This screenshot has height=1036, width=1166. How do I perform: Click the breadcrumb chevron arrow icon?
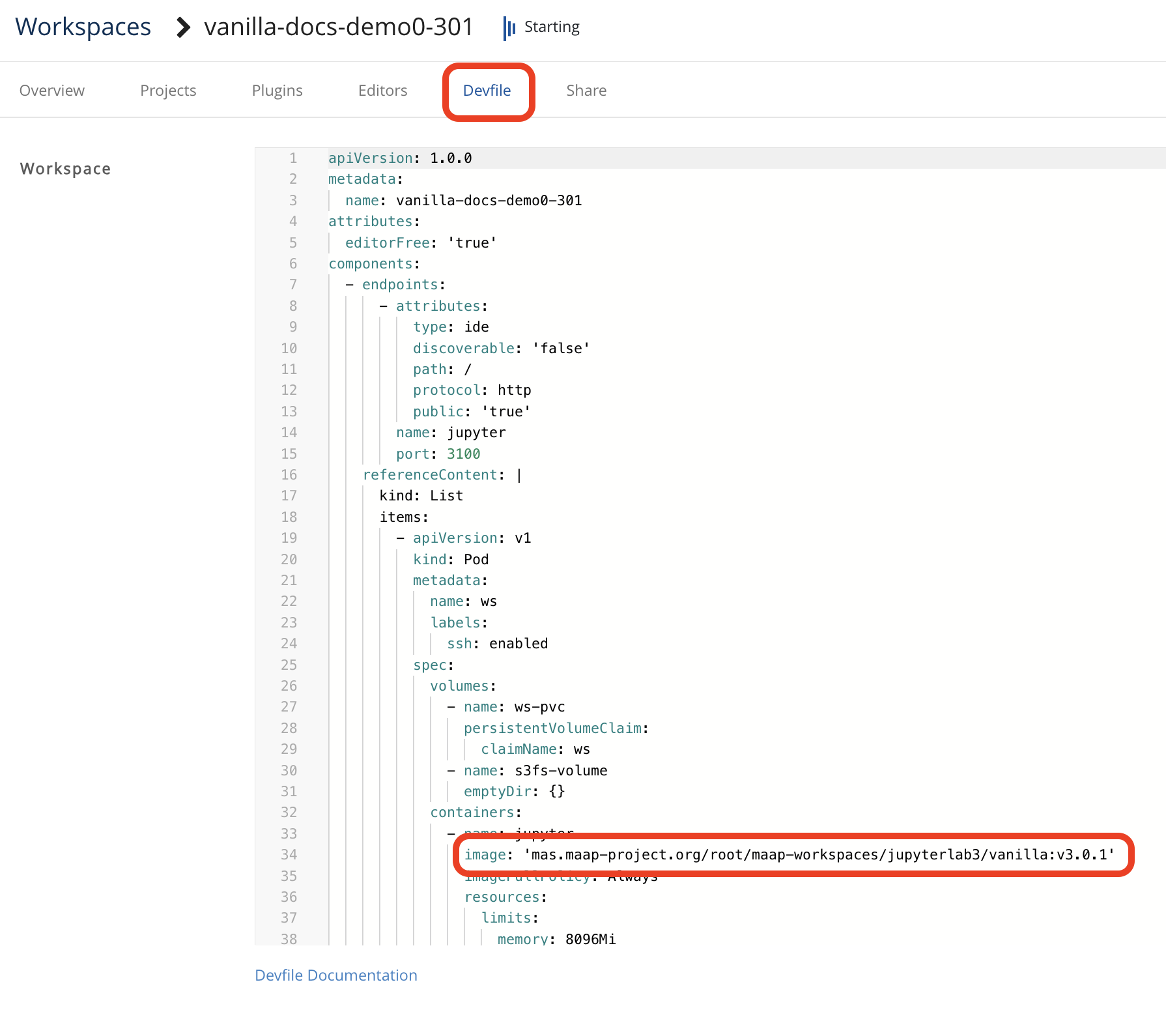[x=184, y=27]
